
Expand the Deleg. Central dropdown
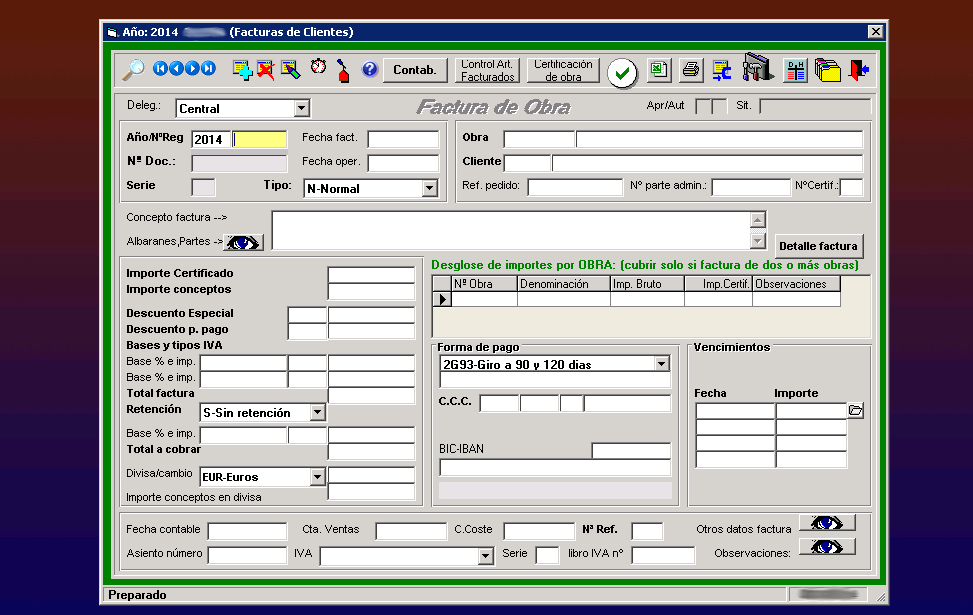302,109
